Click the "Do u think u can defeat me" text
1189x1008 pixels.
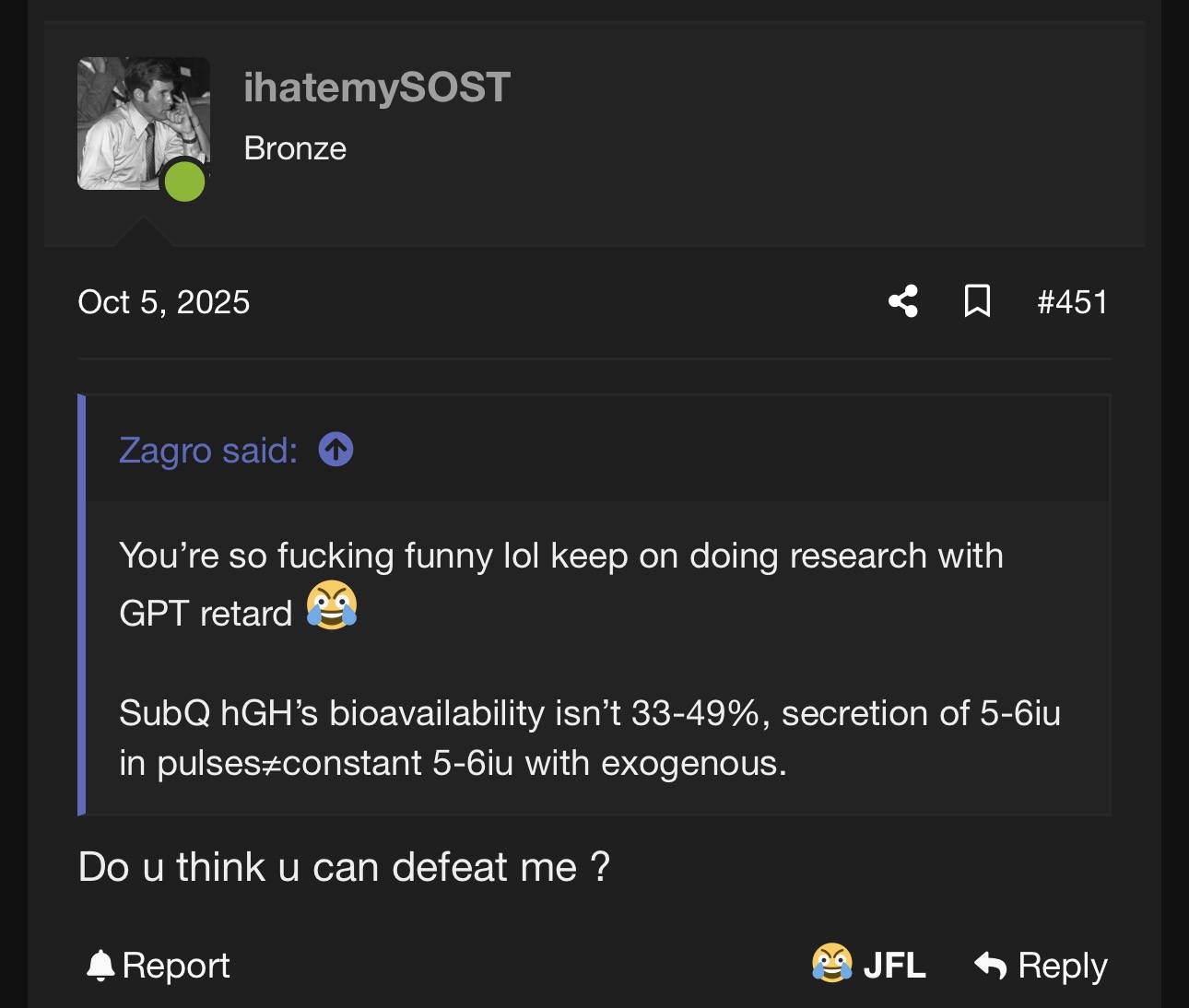[x=344, y=867]
